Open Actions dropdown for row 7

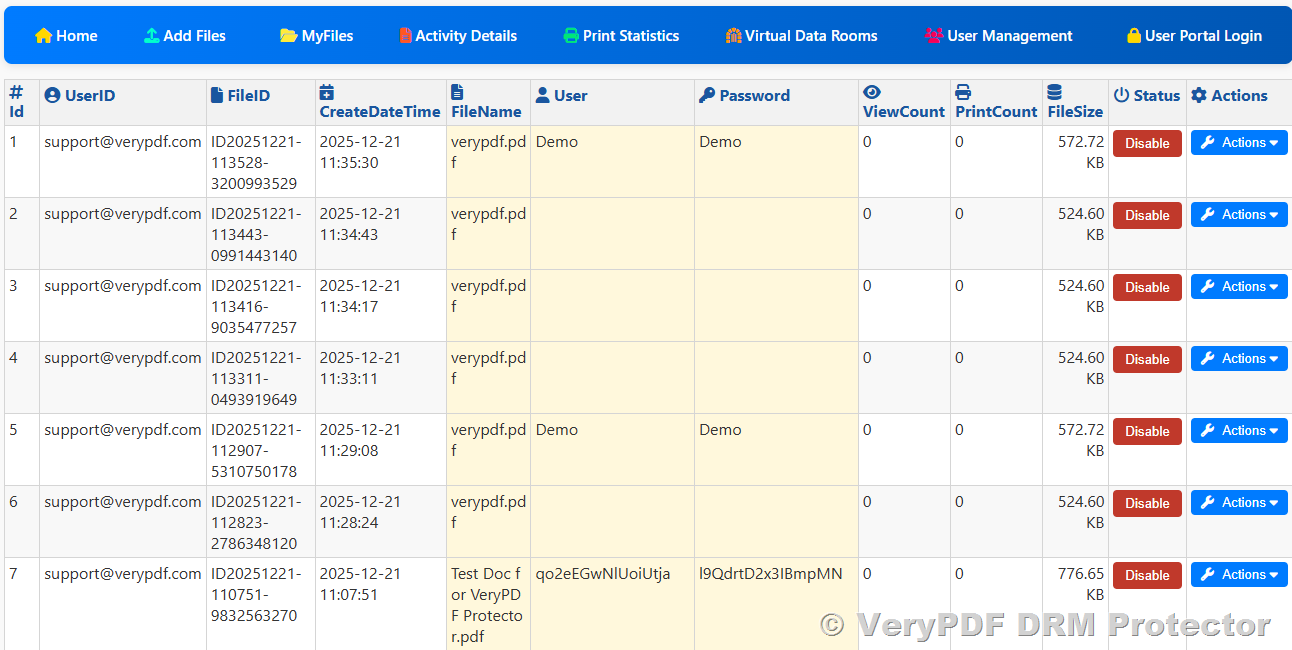1239,575
